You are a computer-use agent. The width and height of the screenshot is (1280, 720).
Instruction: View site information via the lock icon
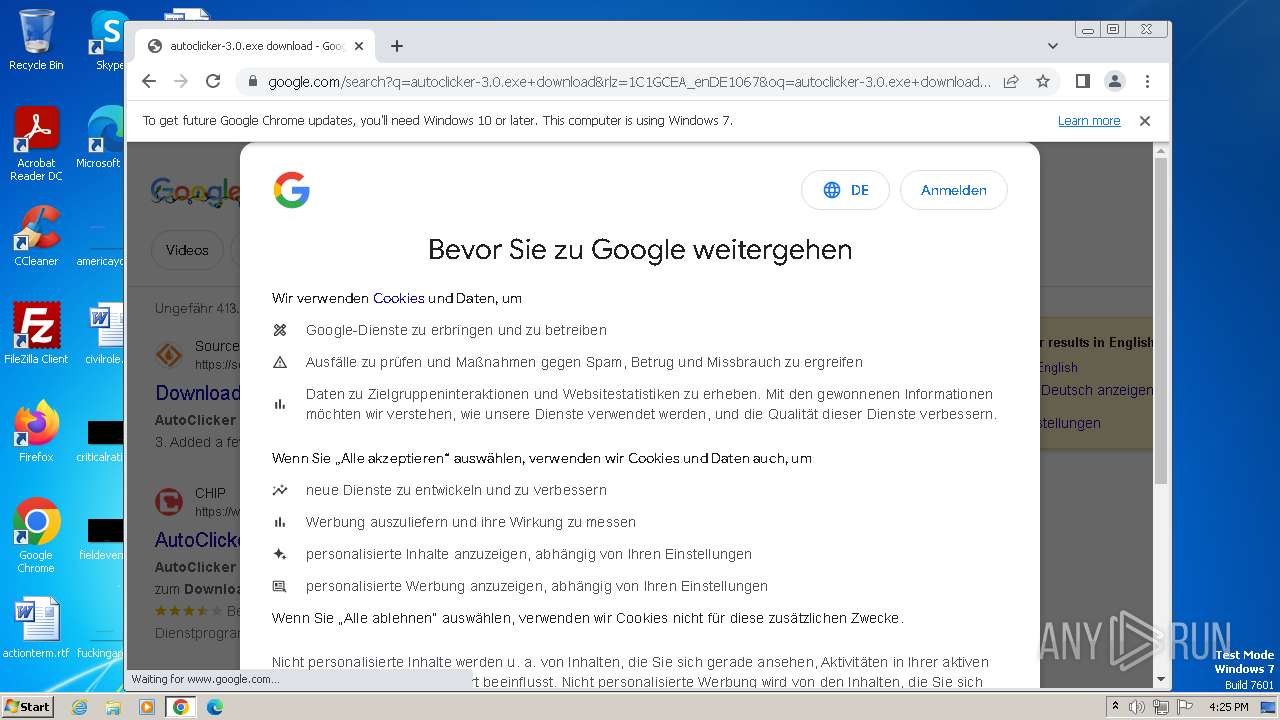(253, 81)
